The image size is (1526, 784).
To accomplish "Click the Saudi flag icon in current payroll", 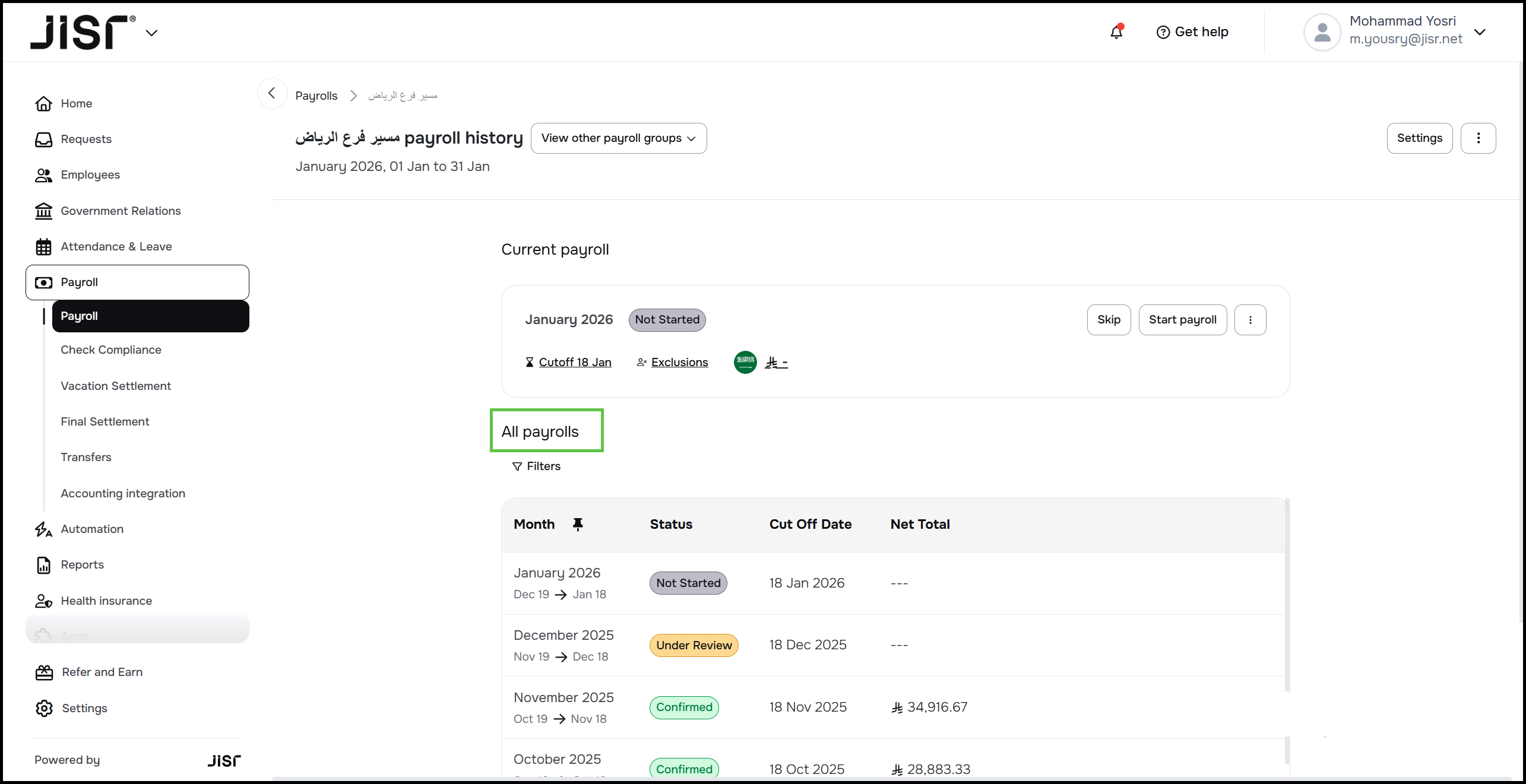I will pyautogui.click(x=745, y=362).
